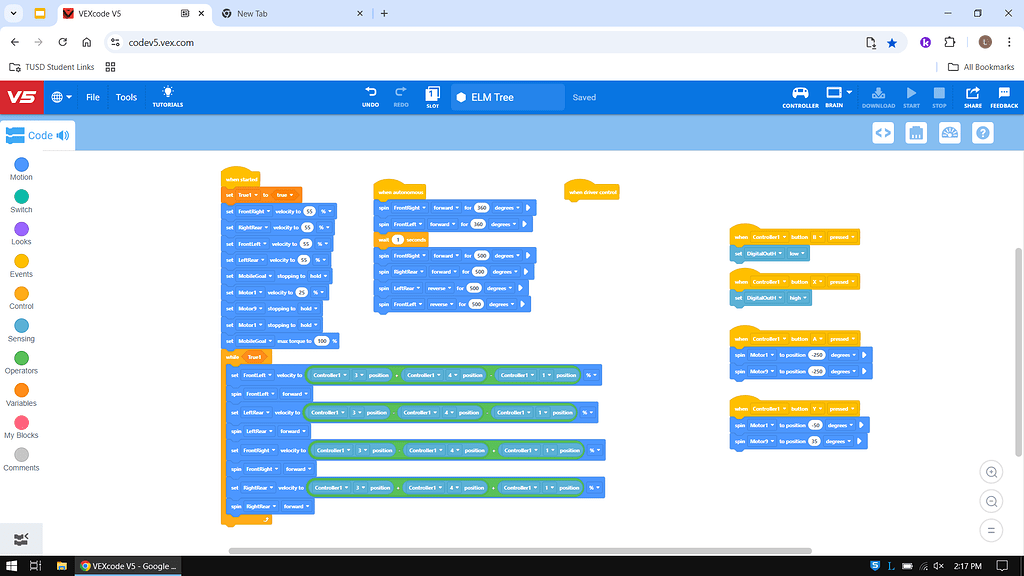Select the Switch block category

coord(21,201)
